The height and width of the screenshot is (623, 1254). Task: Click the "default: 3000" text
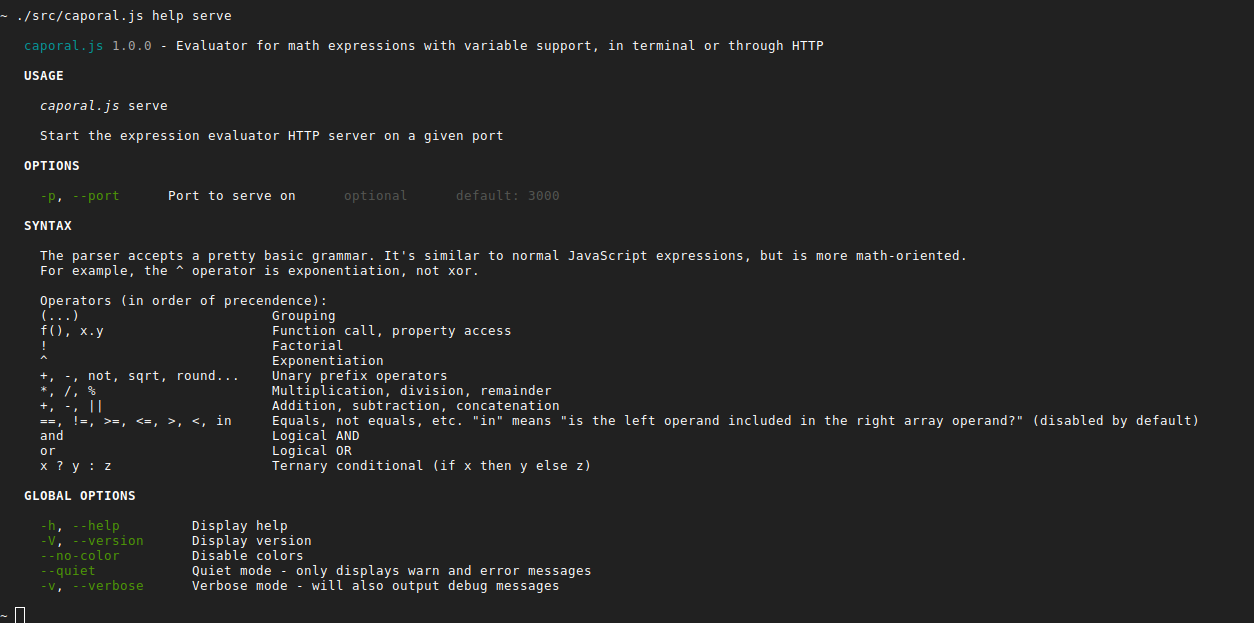pos(508,196)
